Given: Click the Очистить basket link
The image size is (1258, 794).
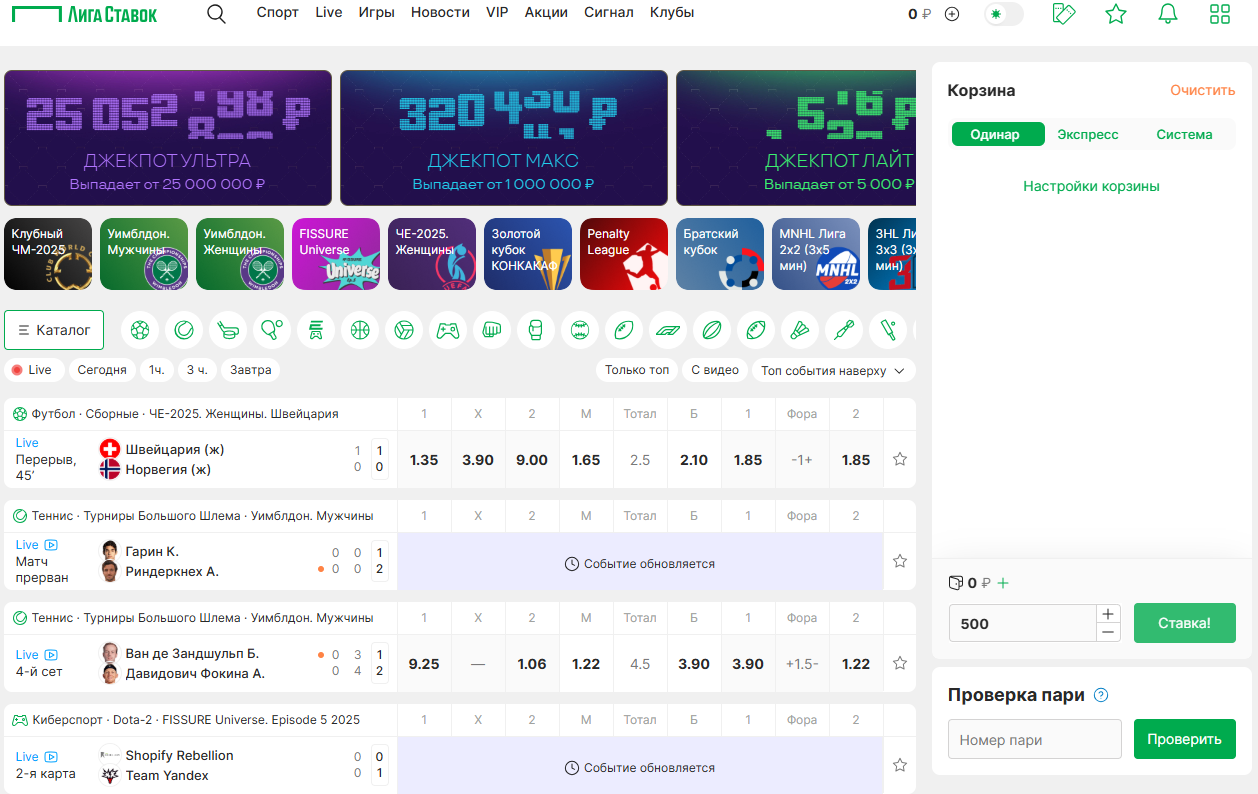Looking at the screenshot, I should 1203,90.
